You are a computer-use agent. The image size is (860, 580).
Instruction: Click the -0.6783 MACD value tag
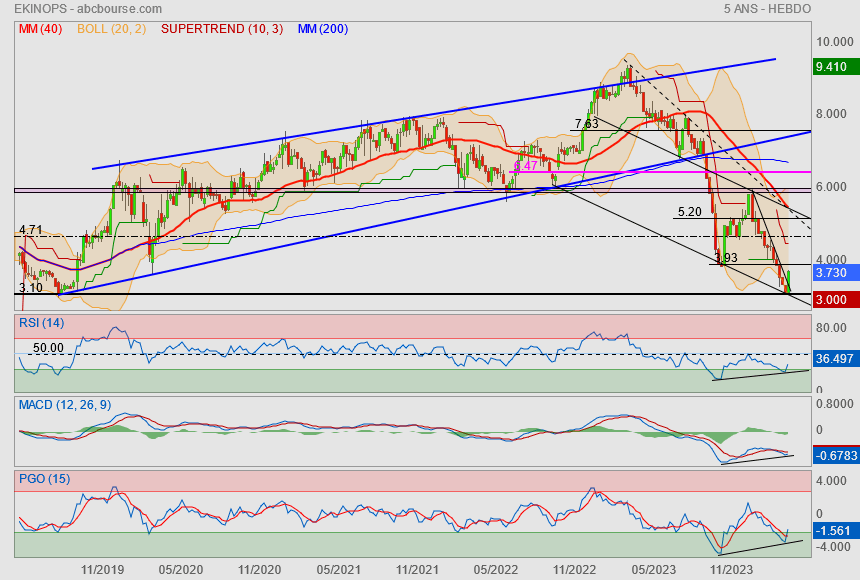click(x=836, y=455)
